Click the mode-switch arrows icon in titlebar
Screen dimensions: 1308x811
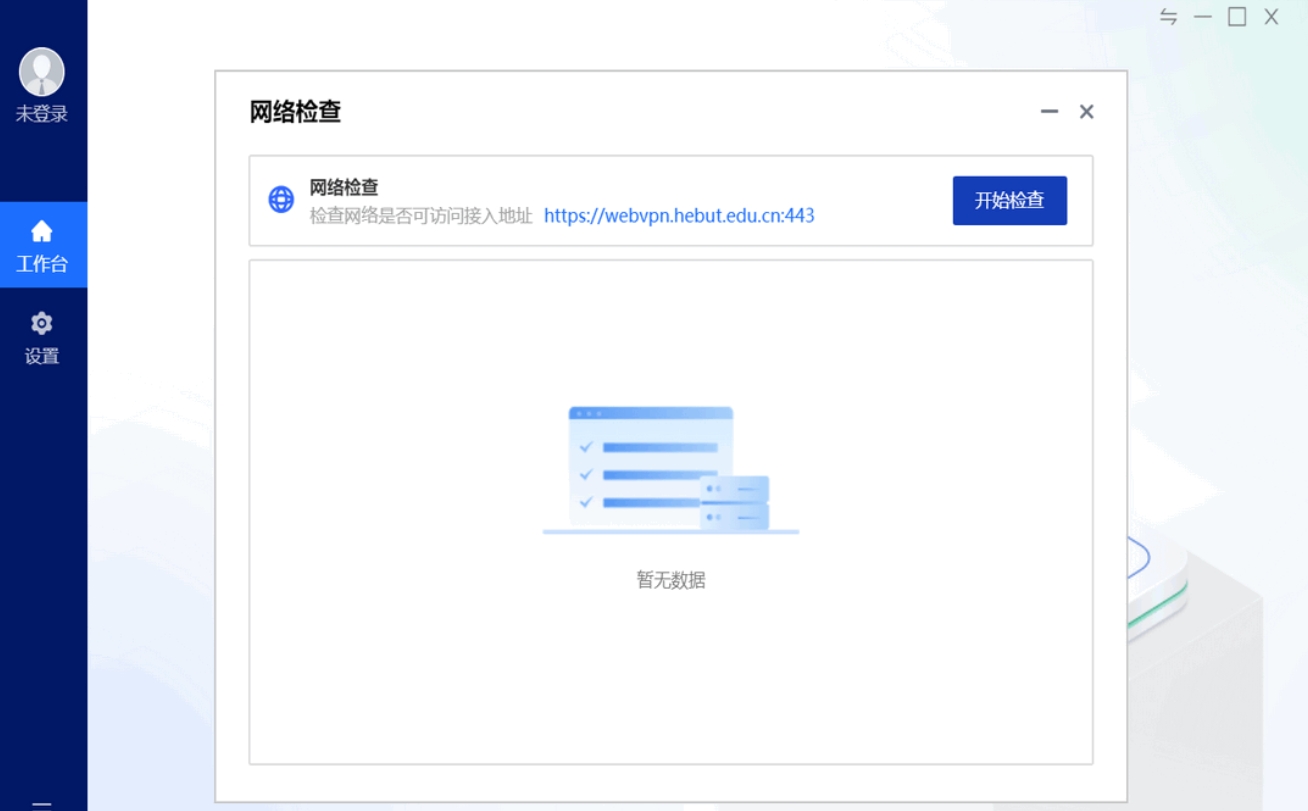tap(1167, 16)
